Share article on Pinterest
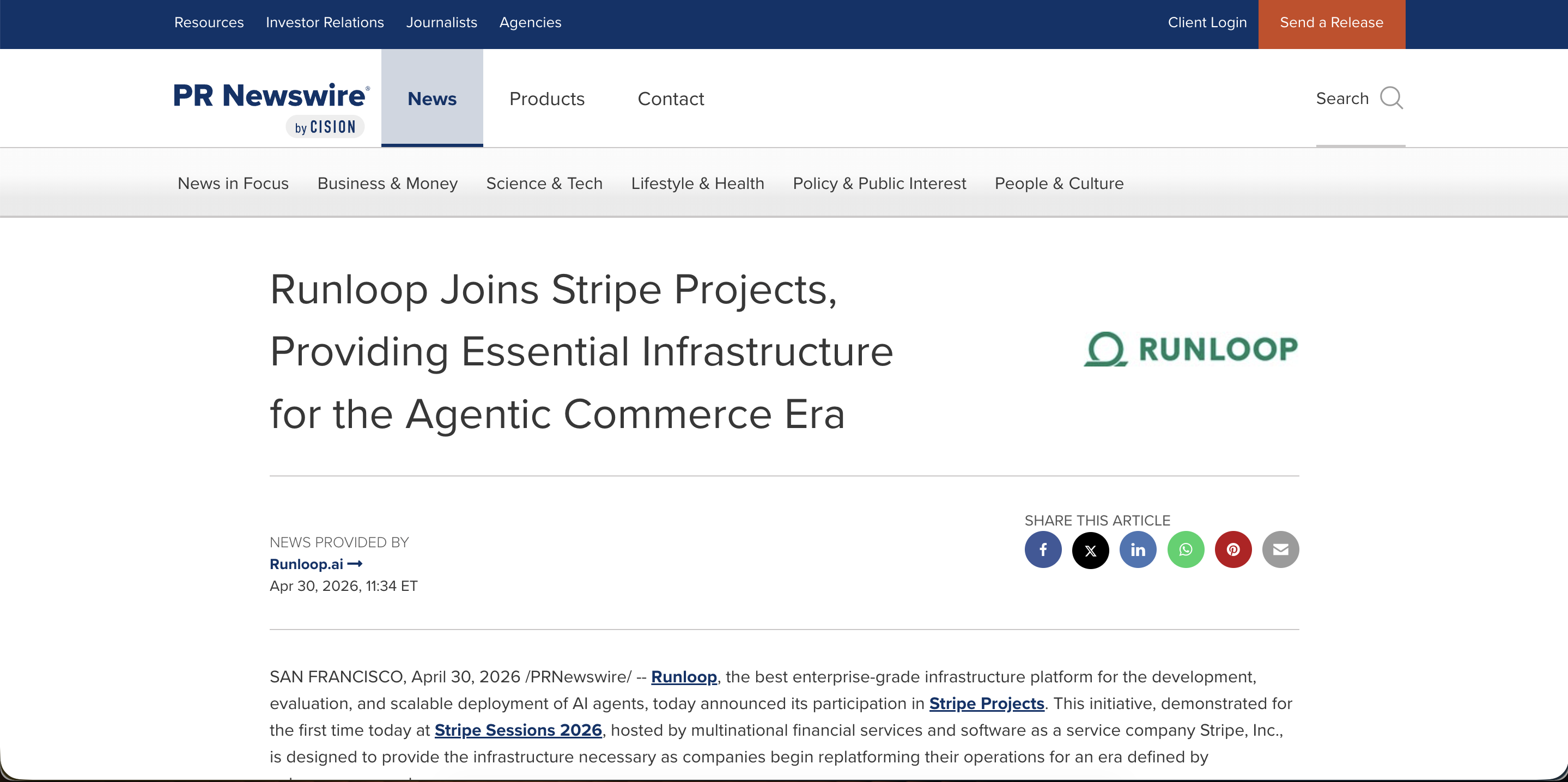Screen dimensions: 1568x782 [1232, 549]
